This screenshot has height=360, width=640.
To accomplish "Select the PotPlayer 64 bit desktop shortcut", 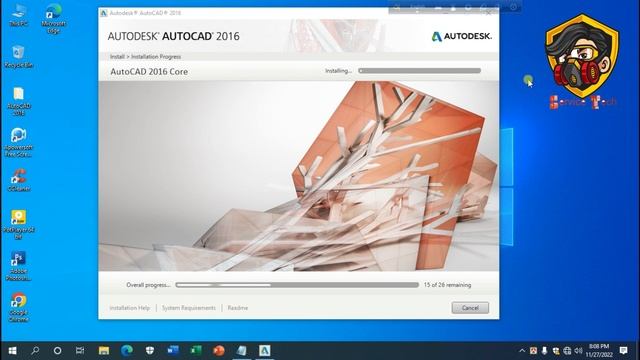I will point(18,224).
